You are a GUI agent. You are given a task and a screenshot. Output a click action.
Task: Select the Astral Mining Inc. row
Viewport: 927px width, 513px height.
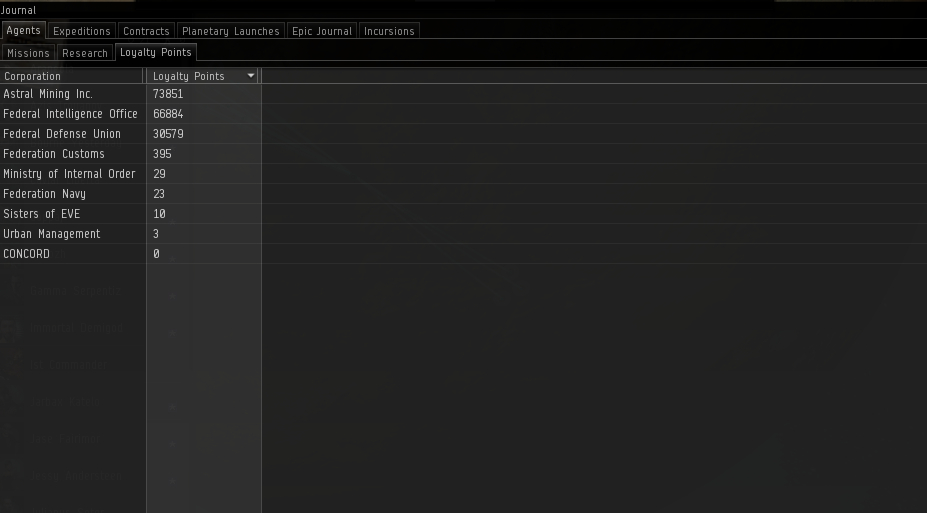click(464, 94)
